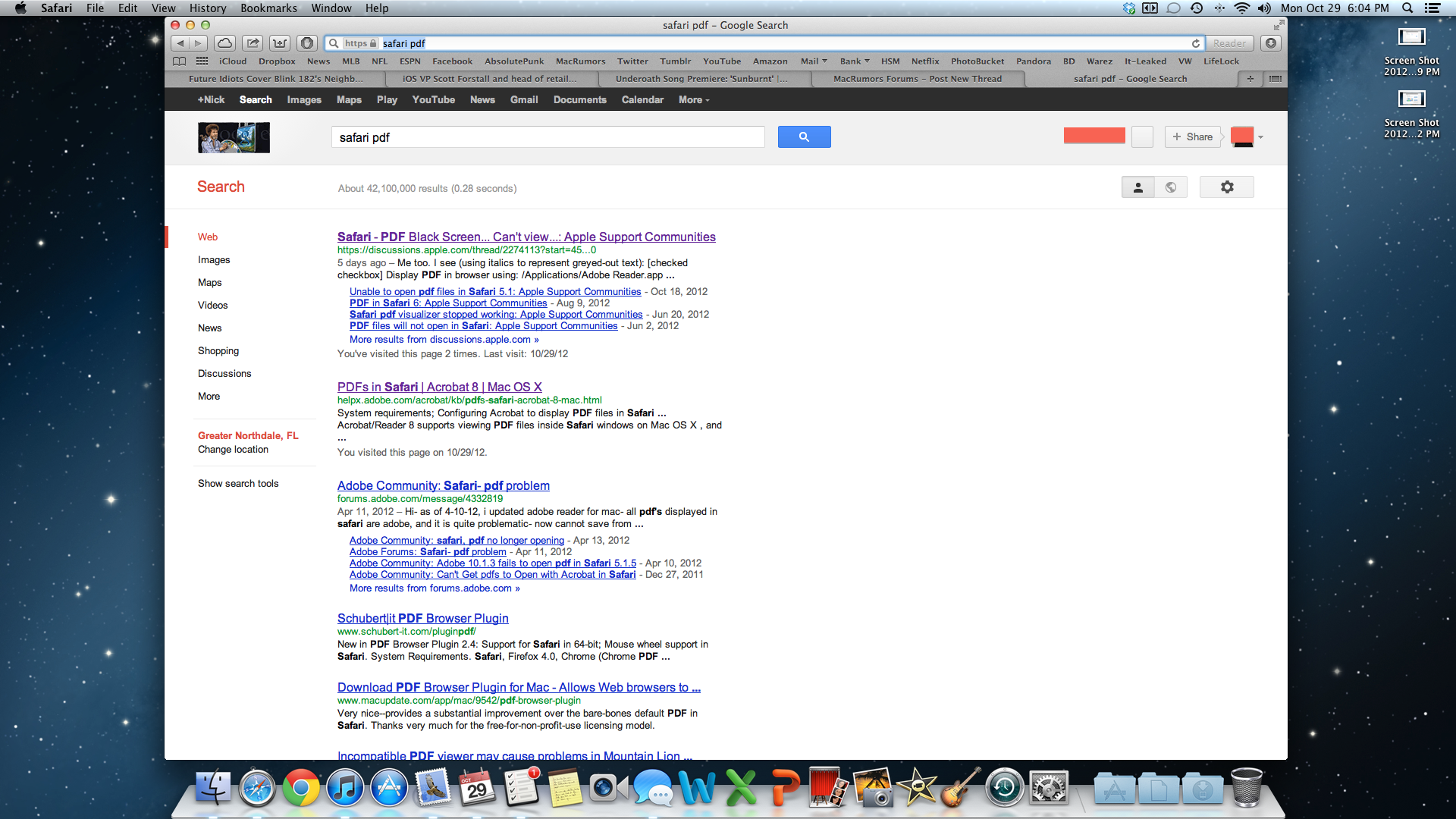Expand More in the left search sidebar
The image size is (1456, 819).
pyautogui.click(x=209, y=397)
